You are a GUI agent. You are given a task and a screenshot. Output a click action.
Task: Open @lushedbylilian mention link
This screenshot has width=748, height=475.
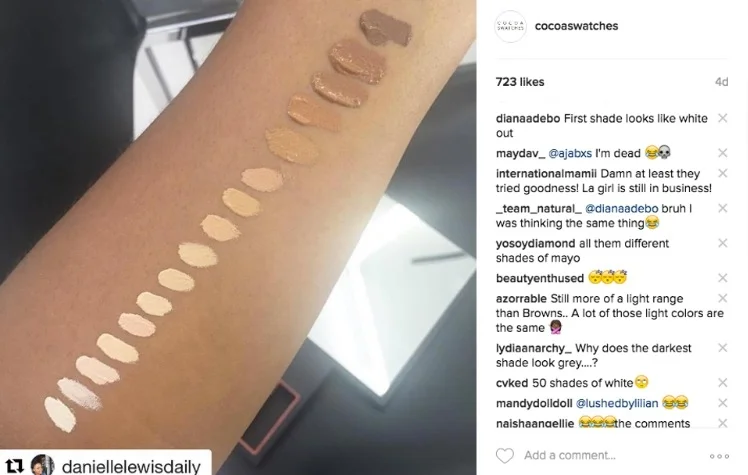617,403
